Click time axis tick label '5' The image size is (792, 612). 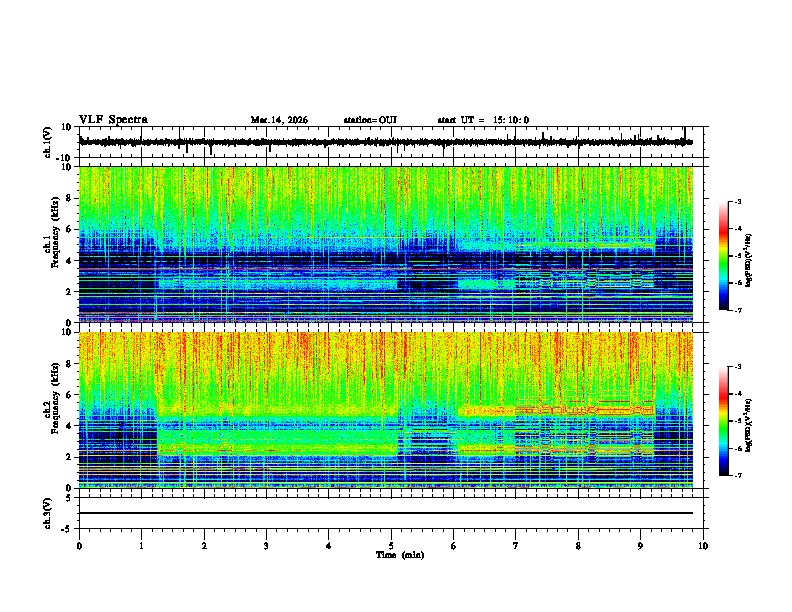click(391, 545)
